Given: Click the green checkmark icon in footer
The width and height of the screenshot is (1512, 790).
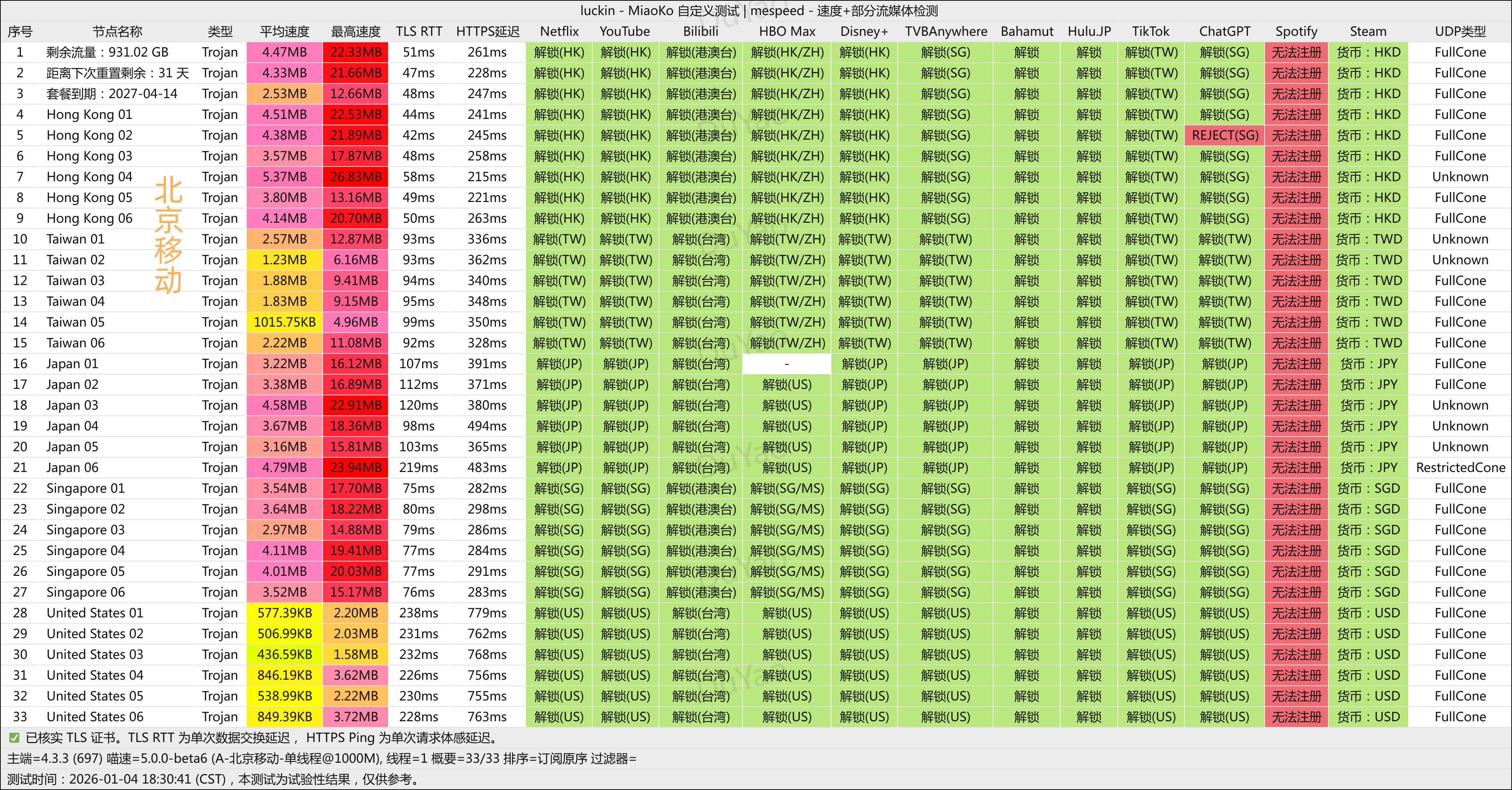Looking at the screenshot, I should tap(14, 738).
